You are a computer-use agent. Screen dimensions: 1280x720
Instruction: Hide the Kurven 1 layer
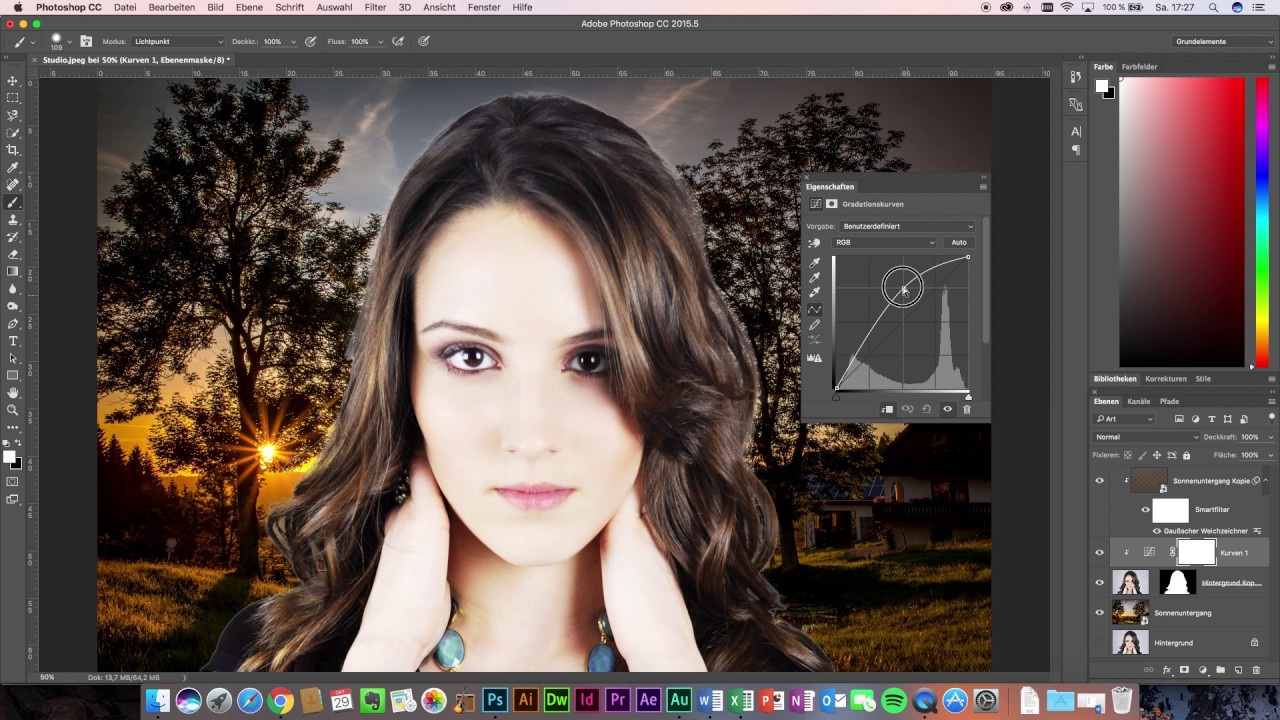[1100, 552]
